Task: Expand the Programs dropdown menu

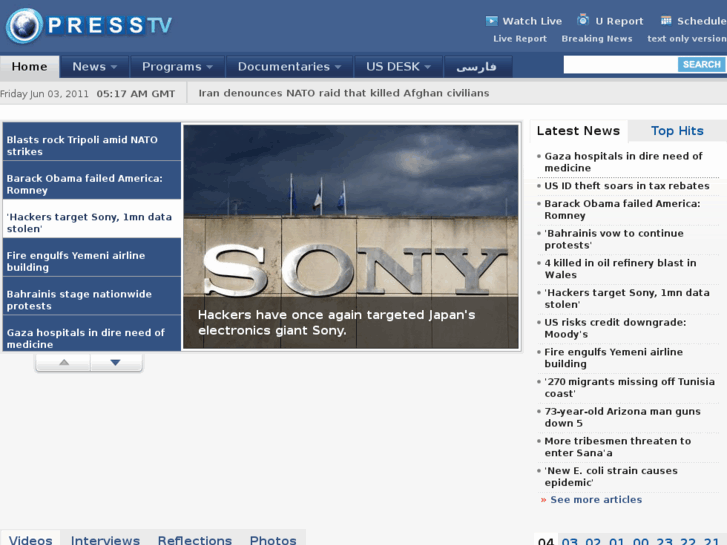Action: click(x=177, y=67)
